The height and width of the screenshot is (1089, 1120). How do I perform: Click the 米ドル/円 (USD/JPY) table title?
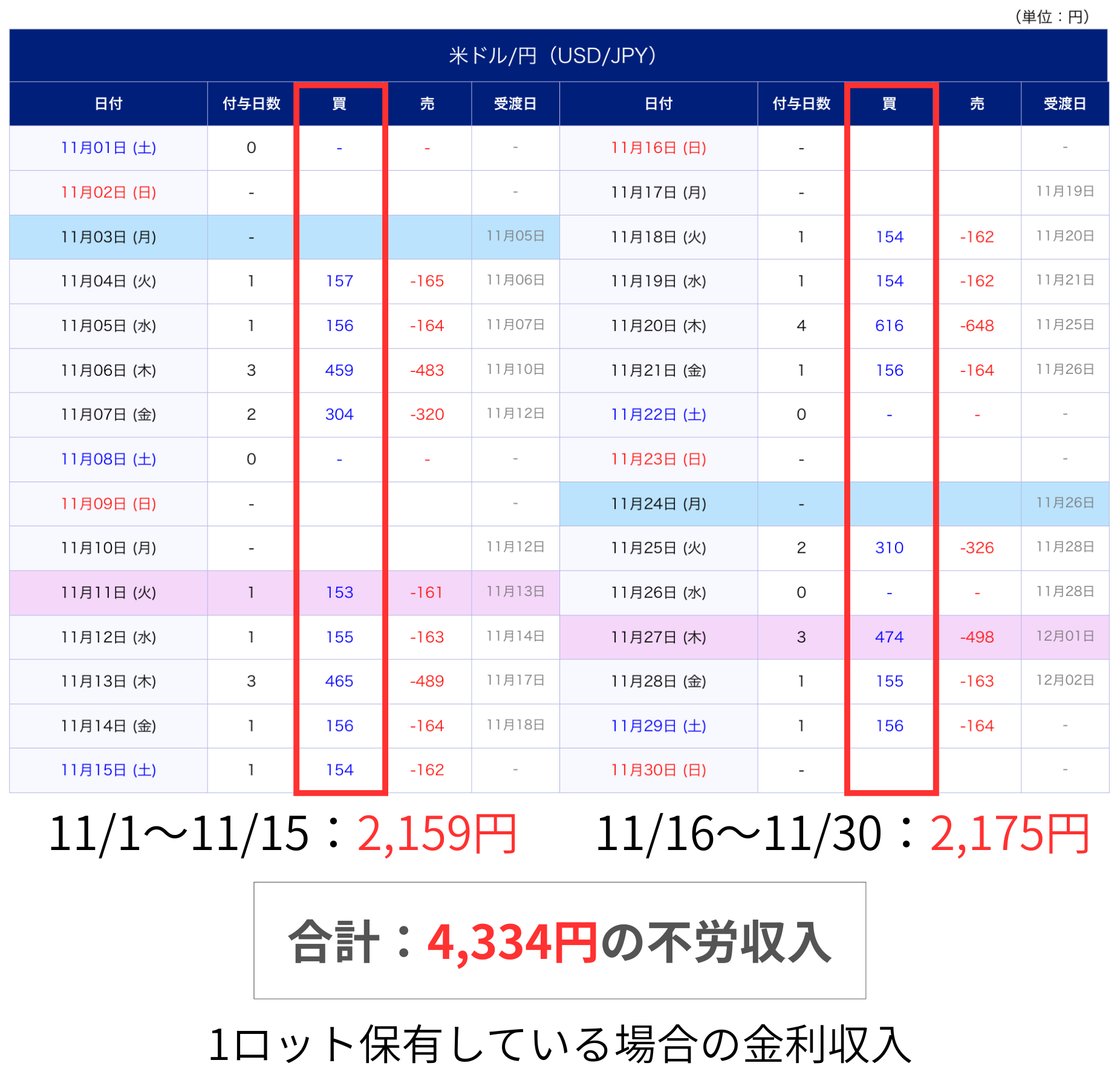pyautogui.click(x=552, y=56)
